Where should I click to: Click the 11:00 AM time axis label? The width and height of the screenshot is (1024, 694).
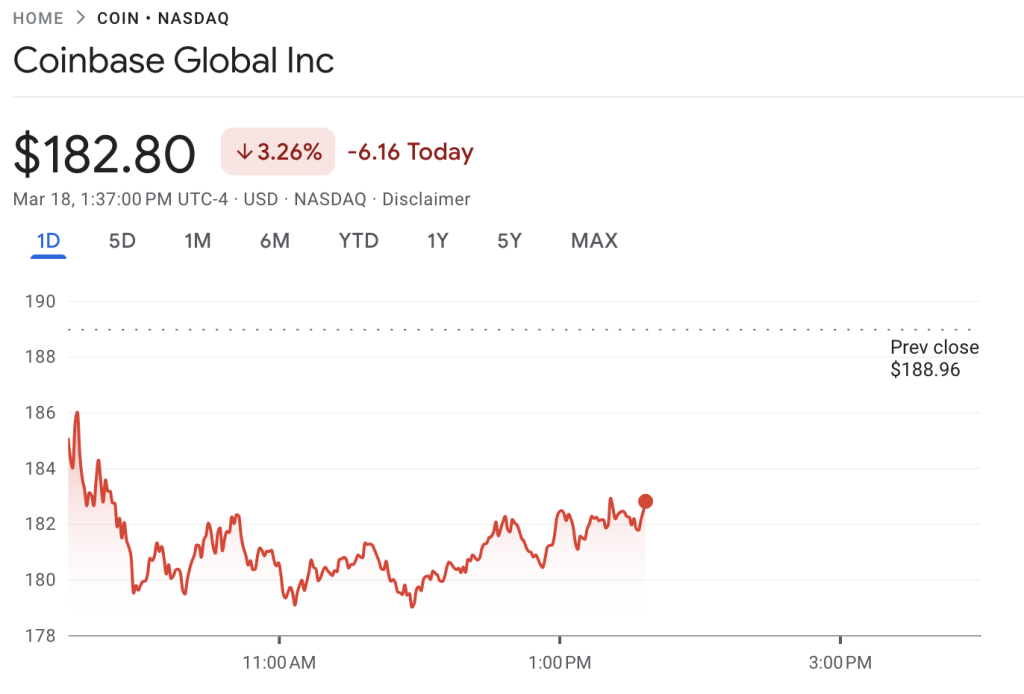pyautogui.click(x=279, y=662)
